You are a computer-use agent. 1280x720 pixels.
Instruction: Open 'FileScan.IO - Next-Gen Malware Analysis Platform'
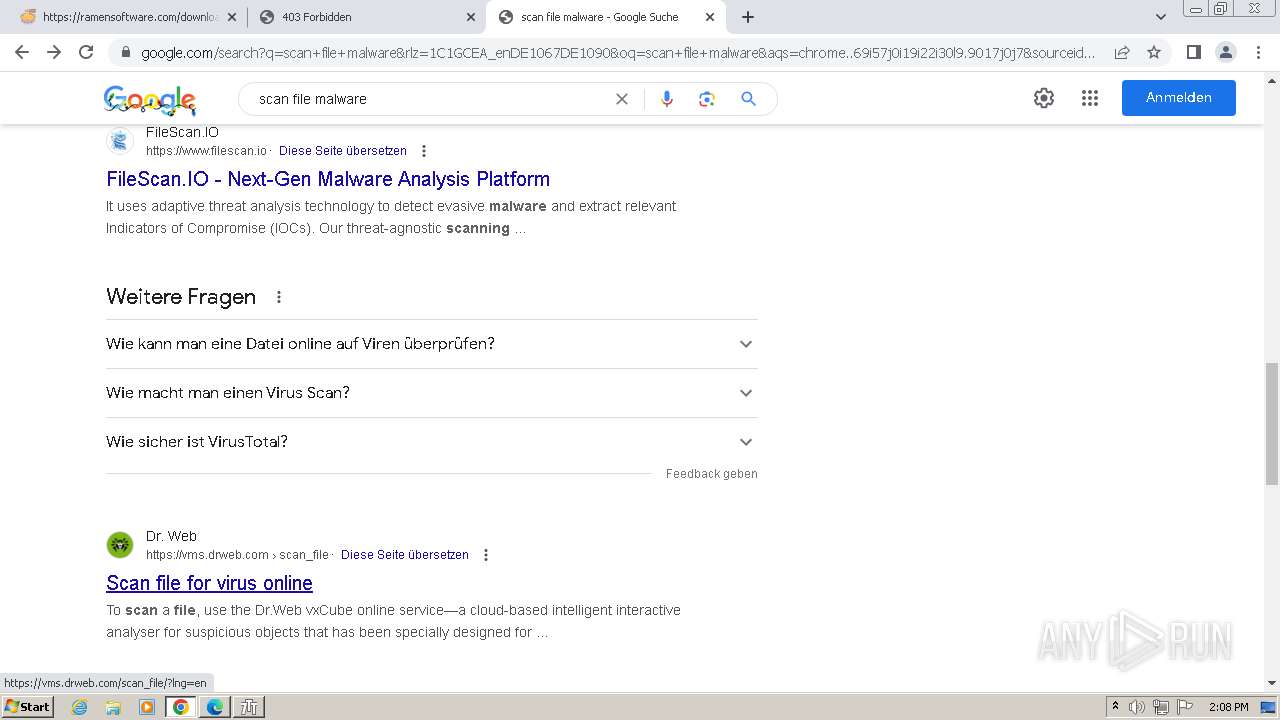(x=328, y=179)
